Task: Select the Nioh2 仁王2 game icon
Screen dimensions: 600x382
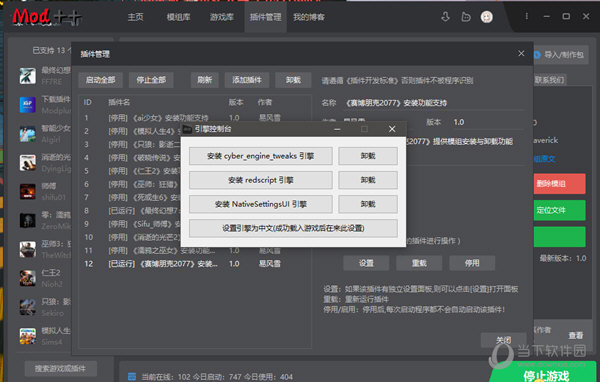Action: coord(28,278)
